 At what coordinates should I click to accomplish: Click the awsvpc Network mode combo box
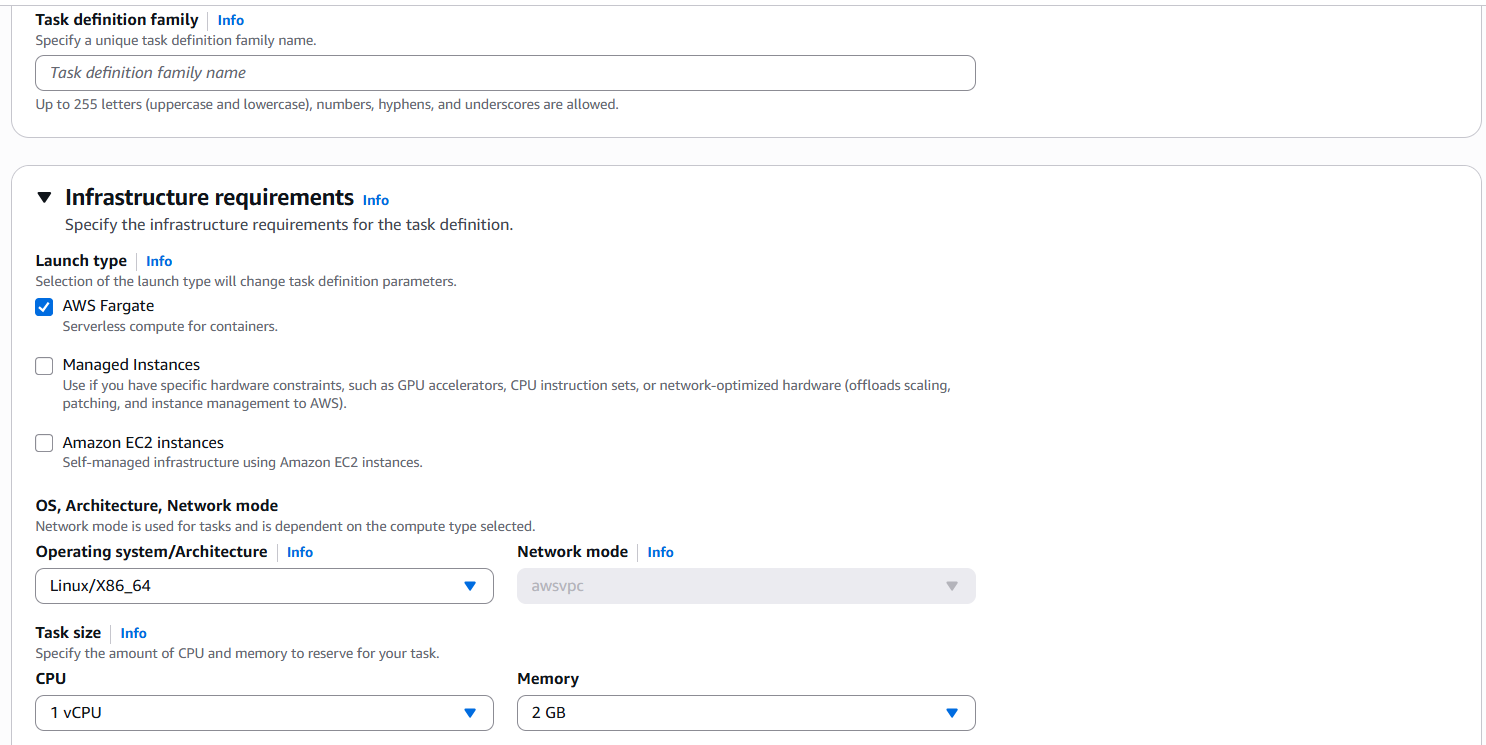(x=746, y=586)
